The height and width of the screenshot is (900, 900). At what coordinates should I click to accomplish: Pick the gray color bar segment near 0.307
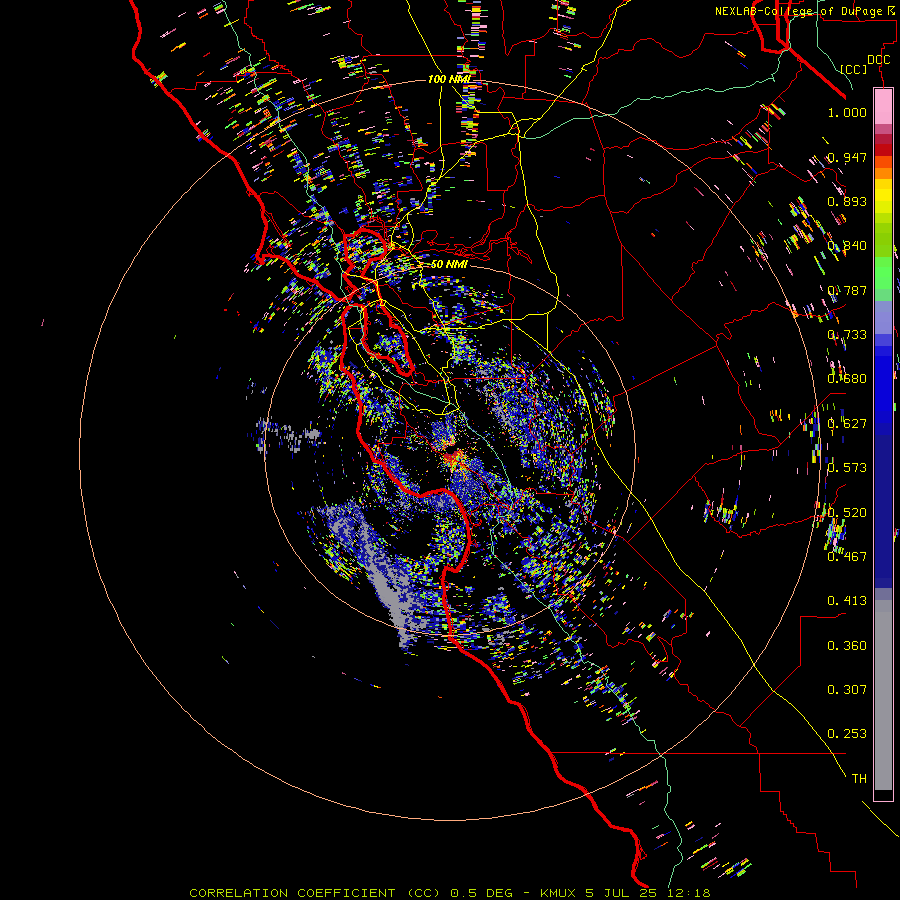[x=883, y=695]
